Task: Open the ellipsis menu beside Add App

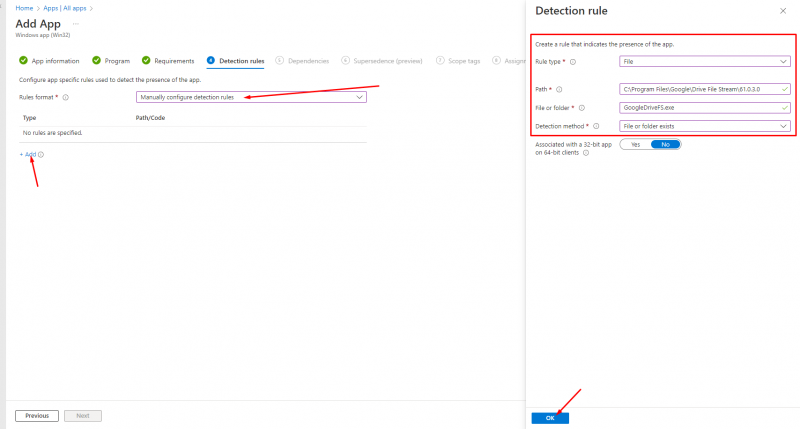Action: 76,24
